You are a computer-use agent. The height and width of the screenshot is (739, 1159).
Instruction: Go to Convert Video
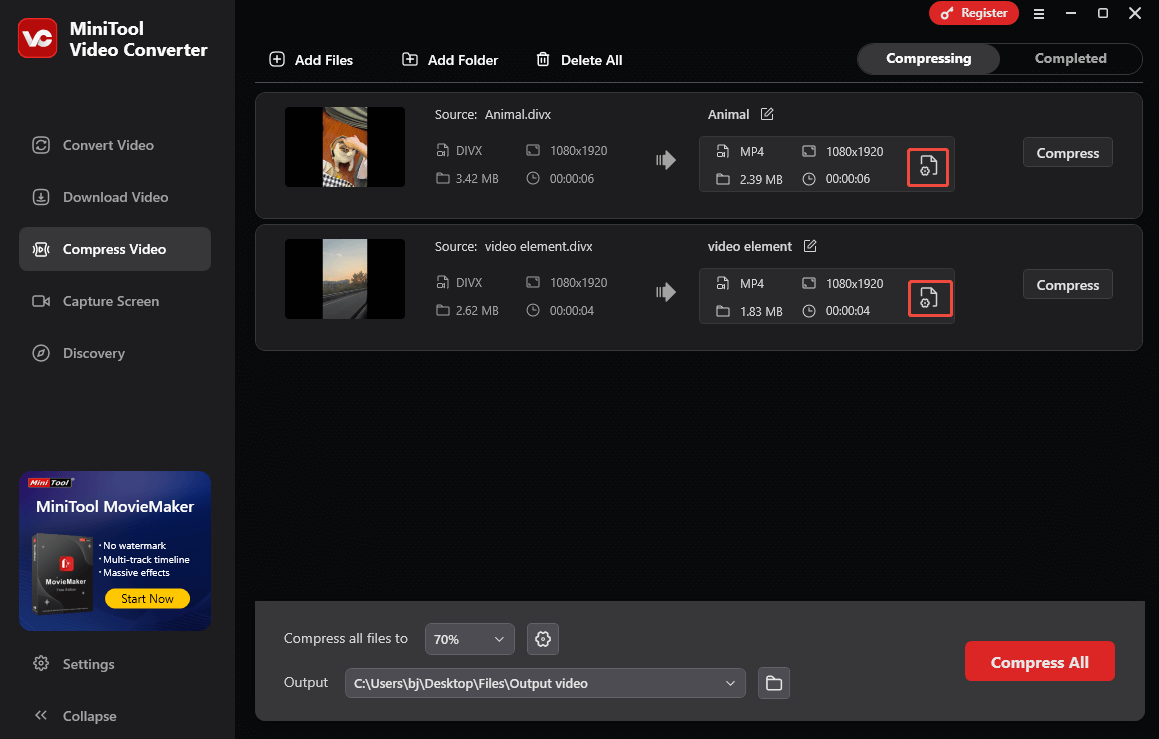115,146
